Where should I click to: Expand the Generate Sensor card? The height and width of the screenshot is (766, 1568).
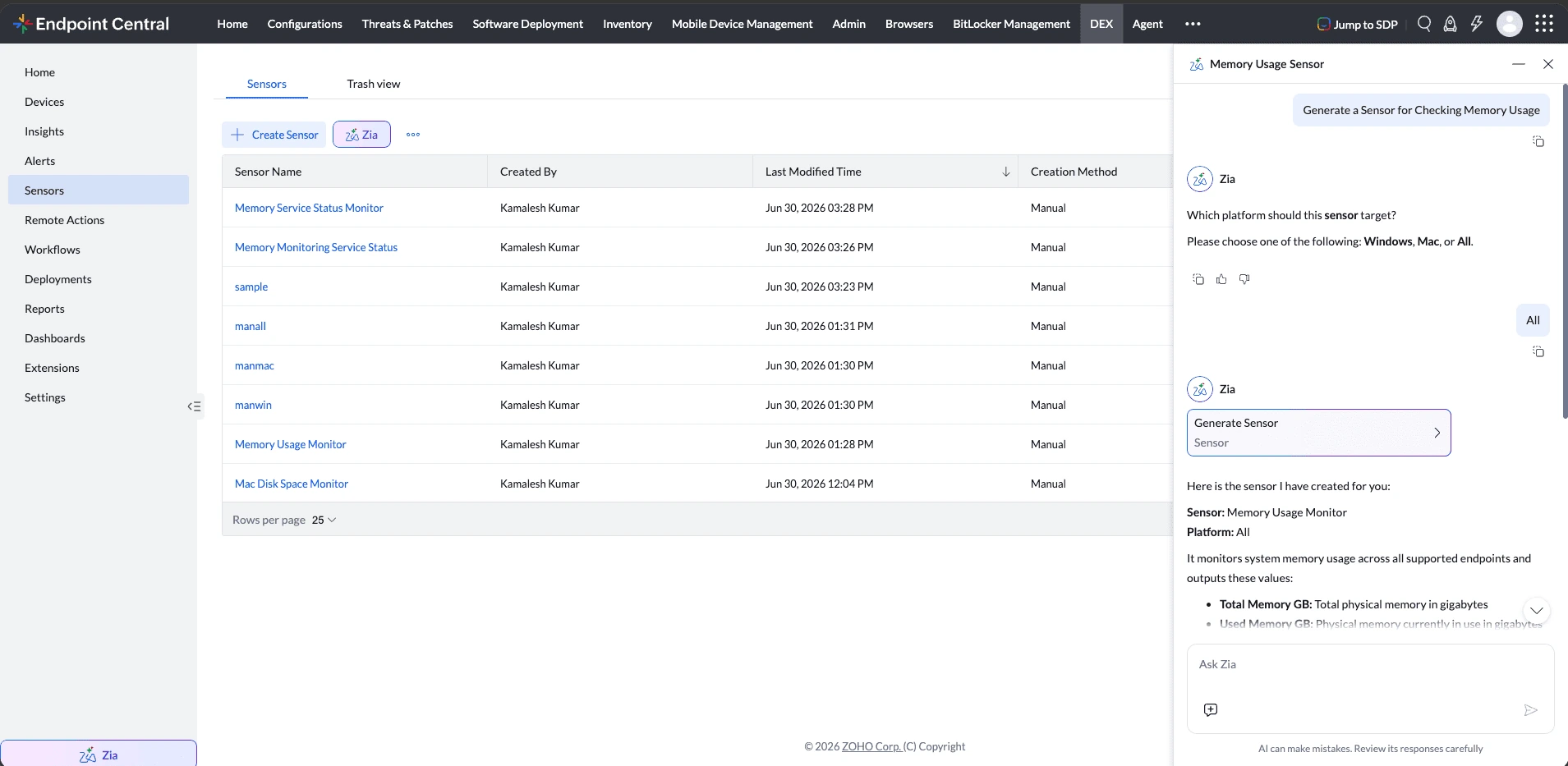click(x=1319, y=433)
